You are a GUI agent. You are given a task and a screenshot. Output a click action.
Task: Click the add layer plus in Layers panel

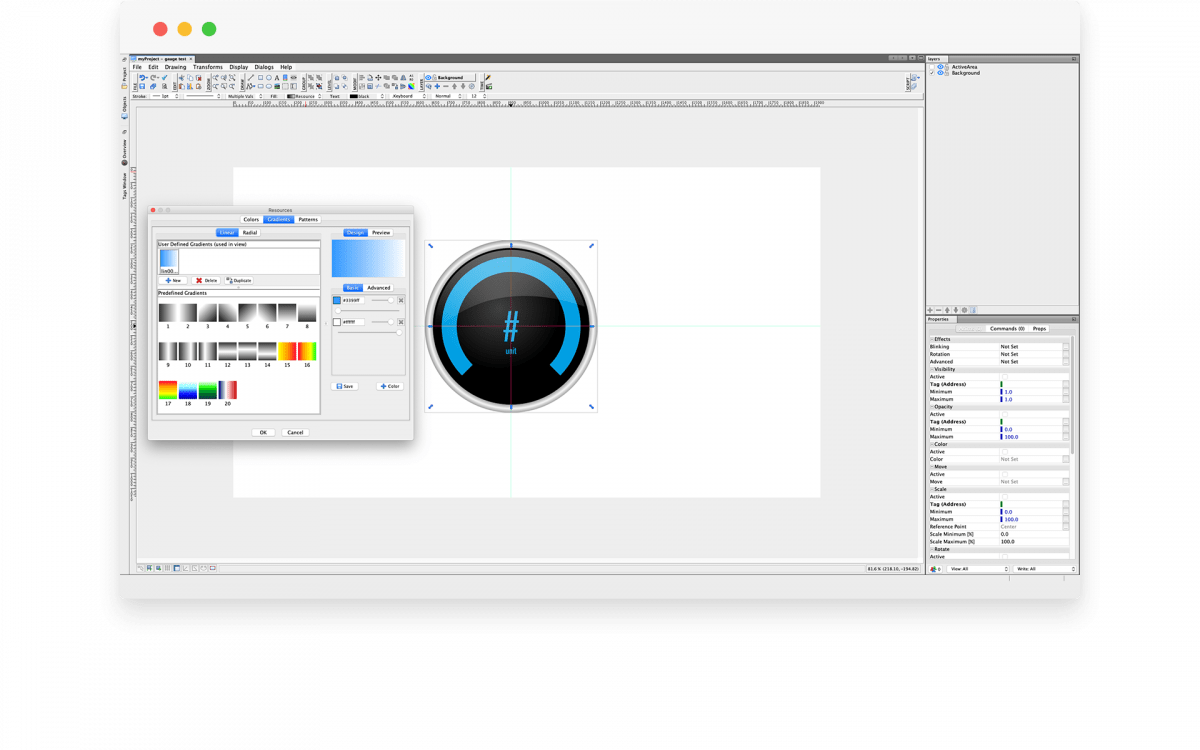(x=930, y=310)
